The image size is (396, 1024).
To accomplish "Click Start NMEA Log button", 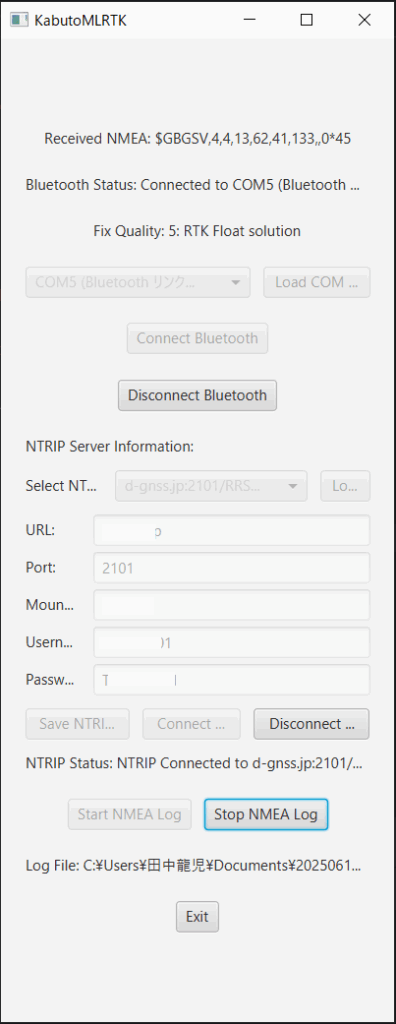I will click(129, 814).
